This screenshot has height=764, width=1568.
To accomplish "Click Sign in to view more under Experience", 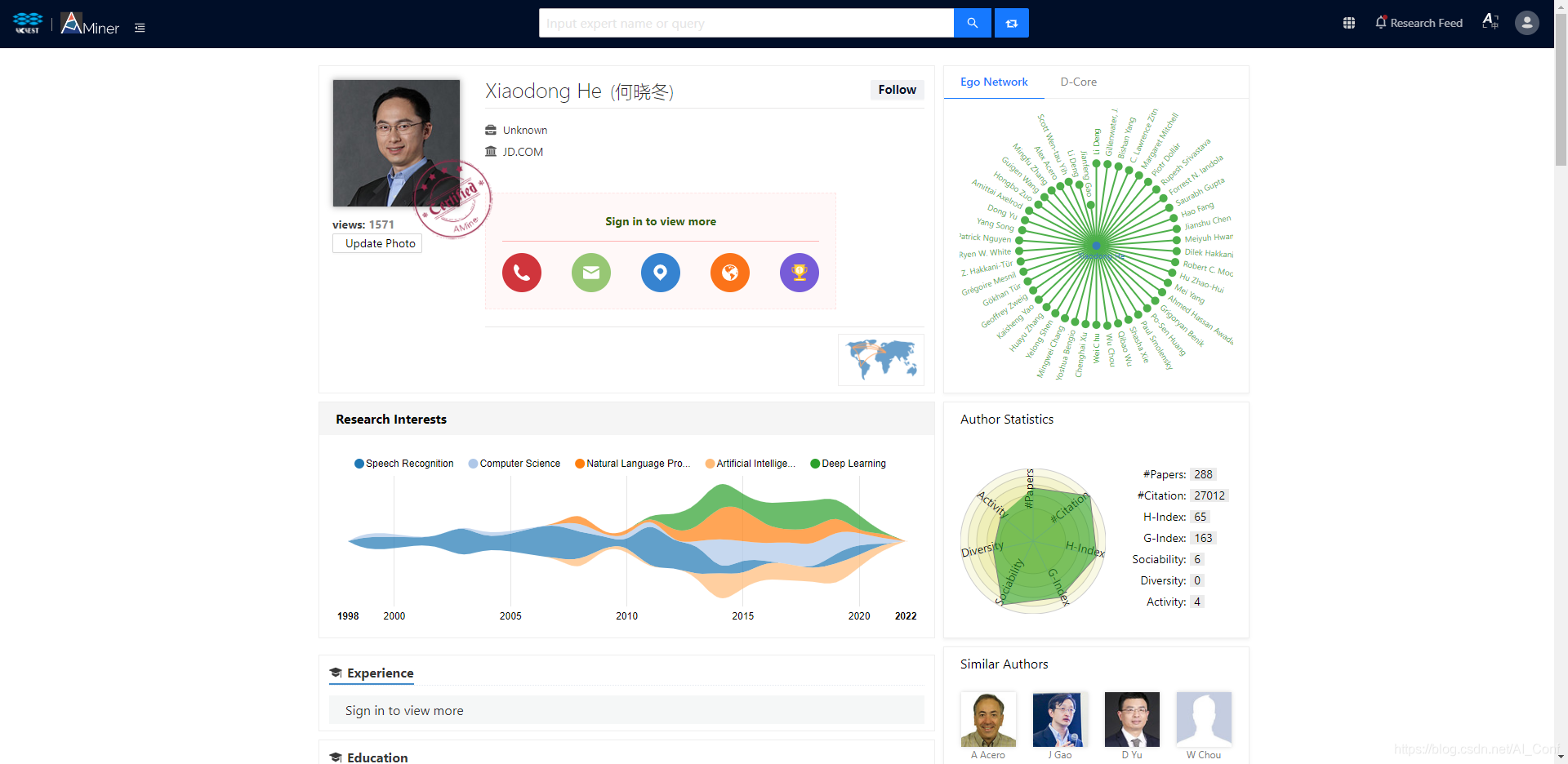I will pos(404,710).
